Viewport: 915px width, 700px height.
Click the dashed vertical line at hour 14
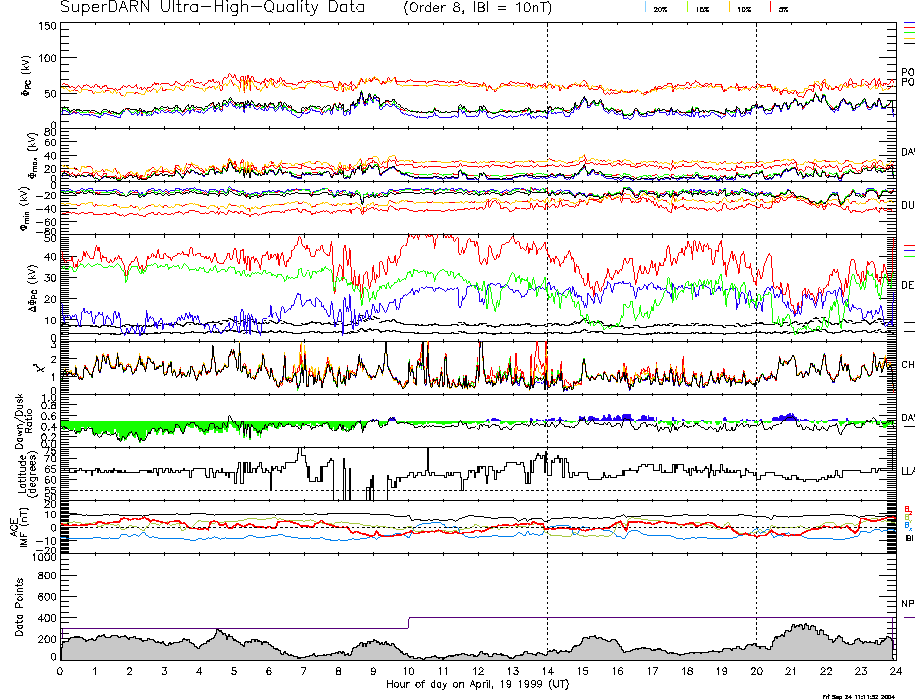547,300
